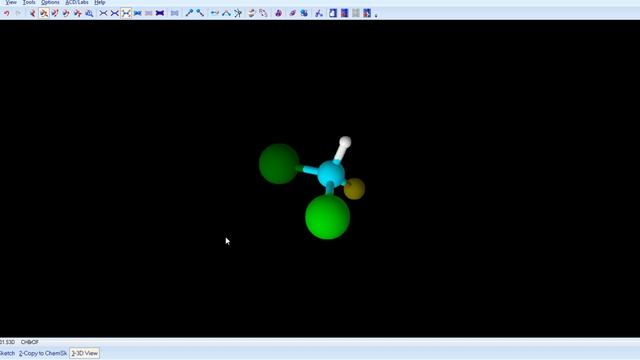Click the cyan central carbon atom
Screen dimensions: 640x360
(x=331, y=173)
